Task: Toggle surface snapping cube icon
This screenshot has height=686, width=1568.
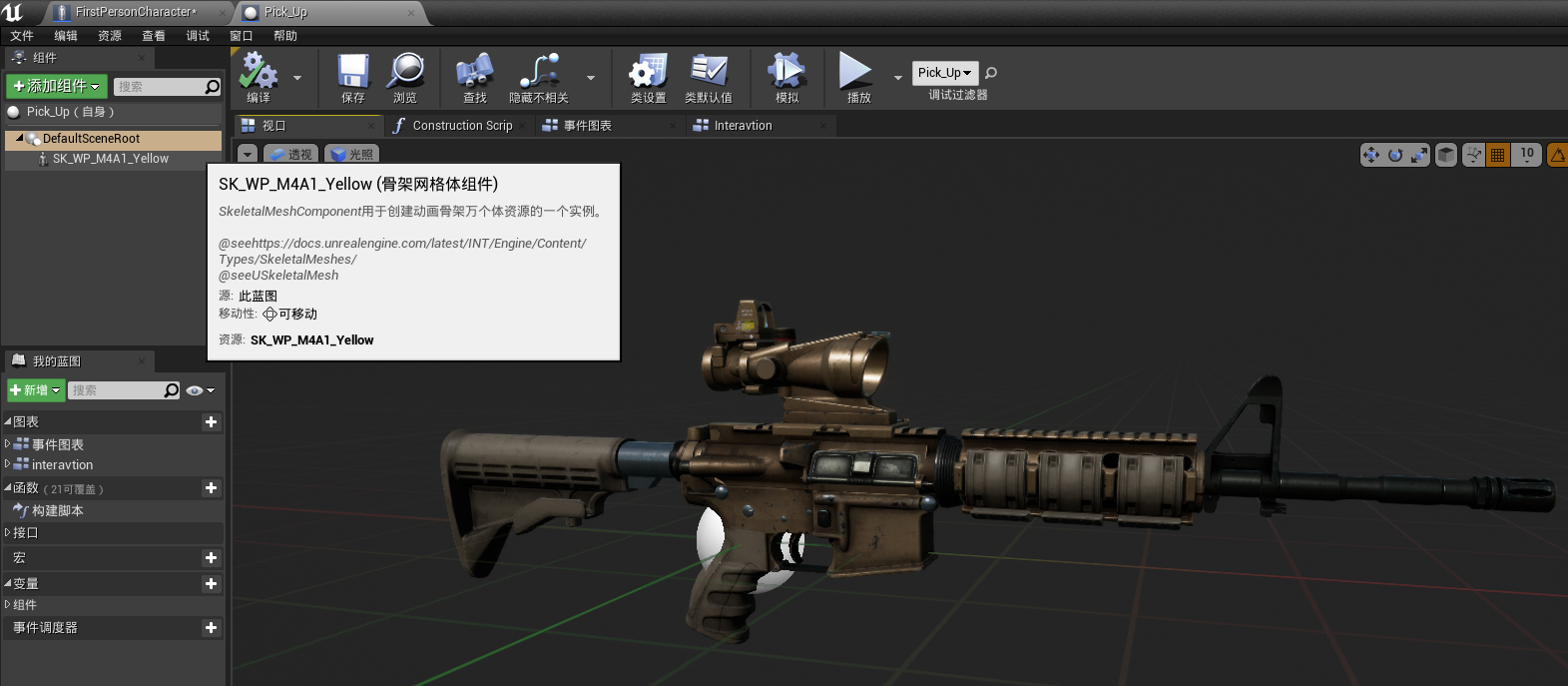Action: coord(1446,155)
